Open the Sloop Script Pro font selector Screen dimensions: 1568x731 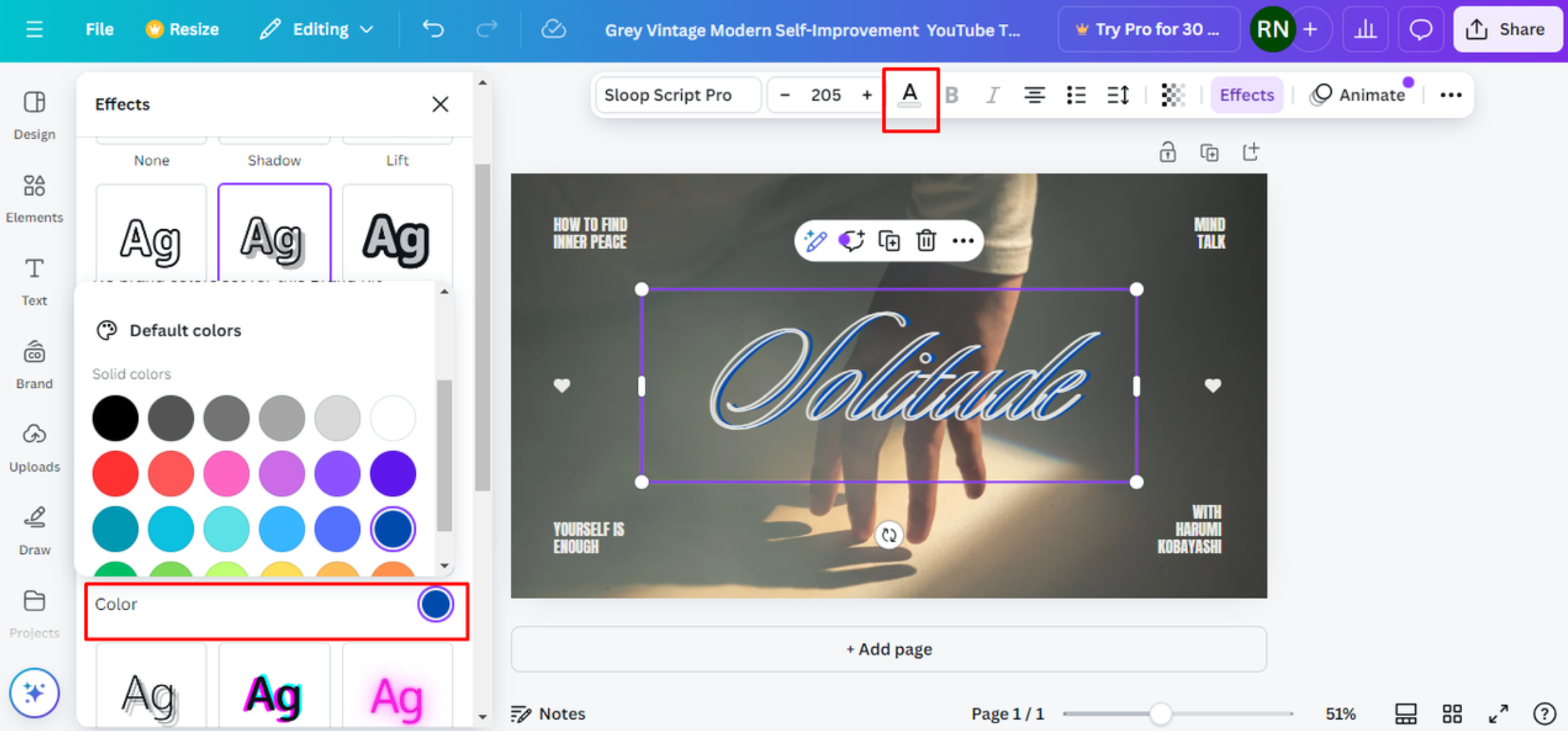[x=676, y=94]
